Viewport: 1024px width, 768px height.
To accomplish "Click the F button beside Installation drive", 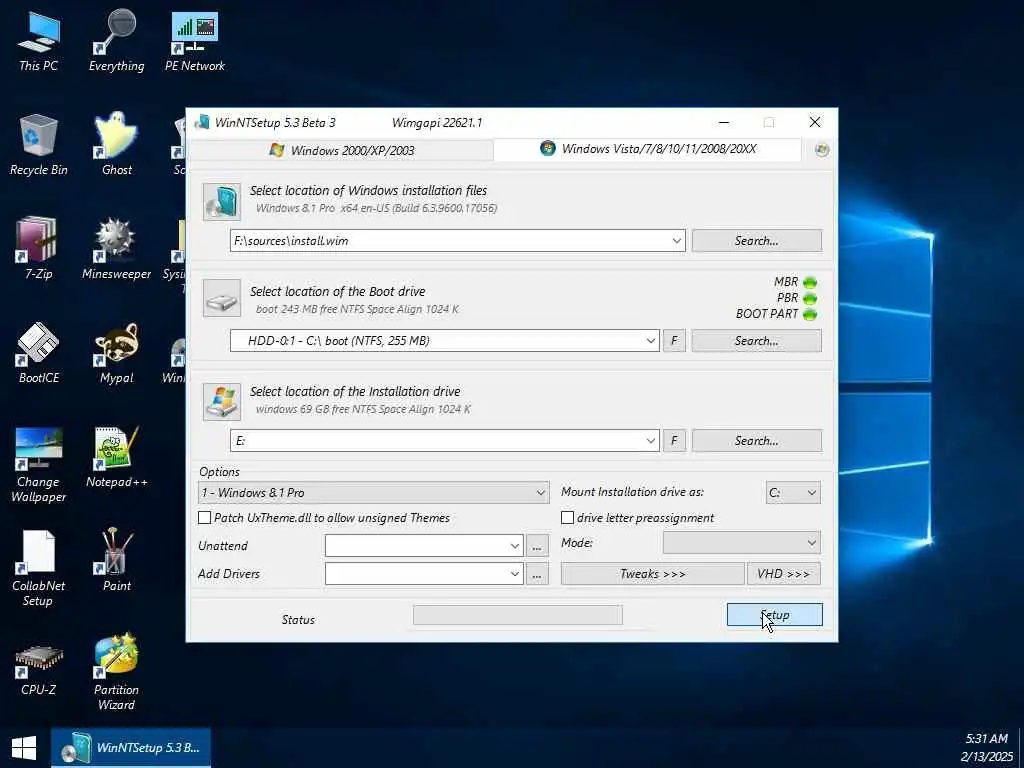I will click(675, 441).
